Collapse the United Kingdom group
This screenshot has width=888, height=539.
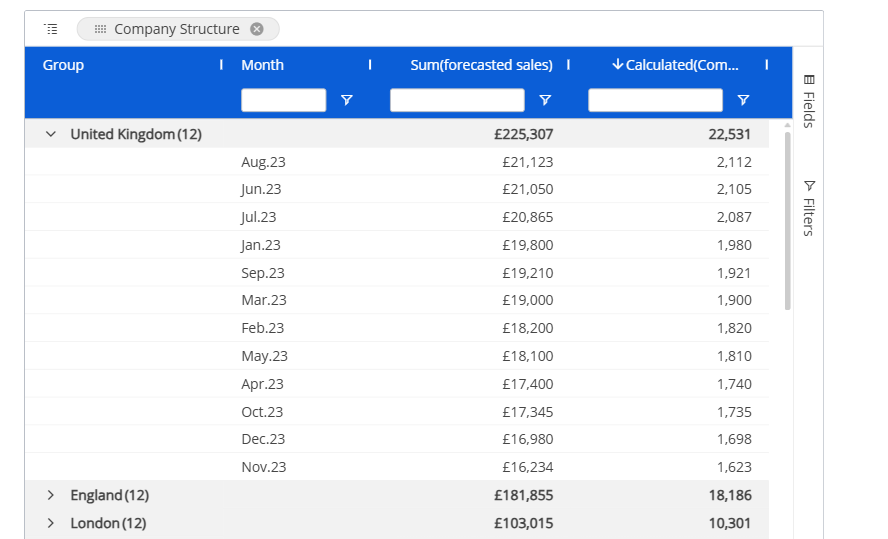click(50, 134)
